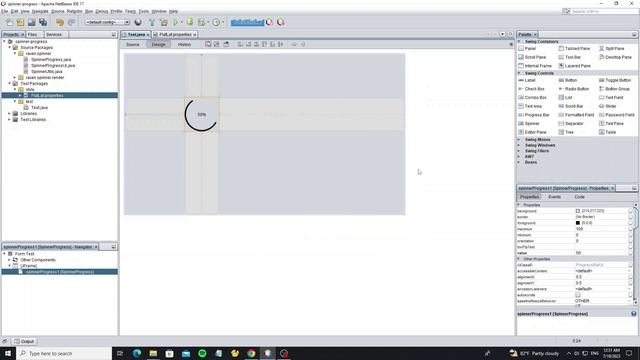Select the Slider component in Palette
The image size is (640, 360).
[x=608, y=106]
